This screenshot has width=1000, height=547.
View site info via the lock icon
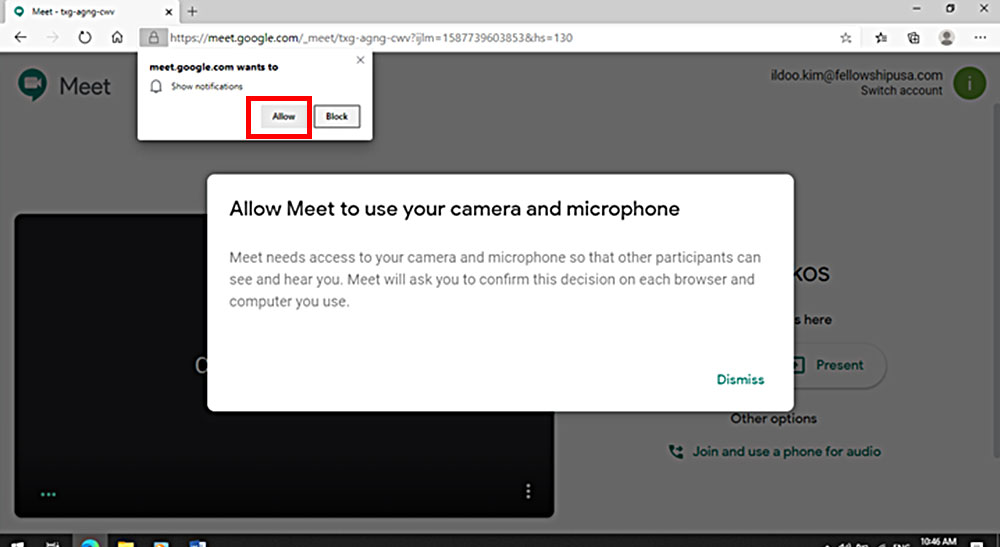[154, 38]
